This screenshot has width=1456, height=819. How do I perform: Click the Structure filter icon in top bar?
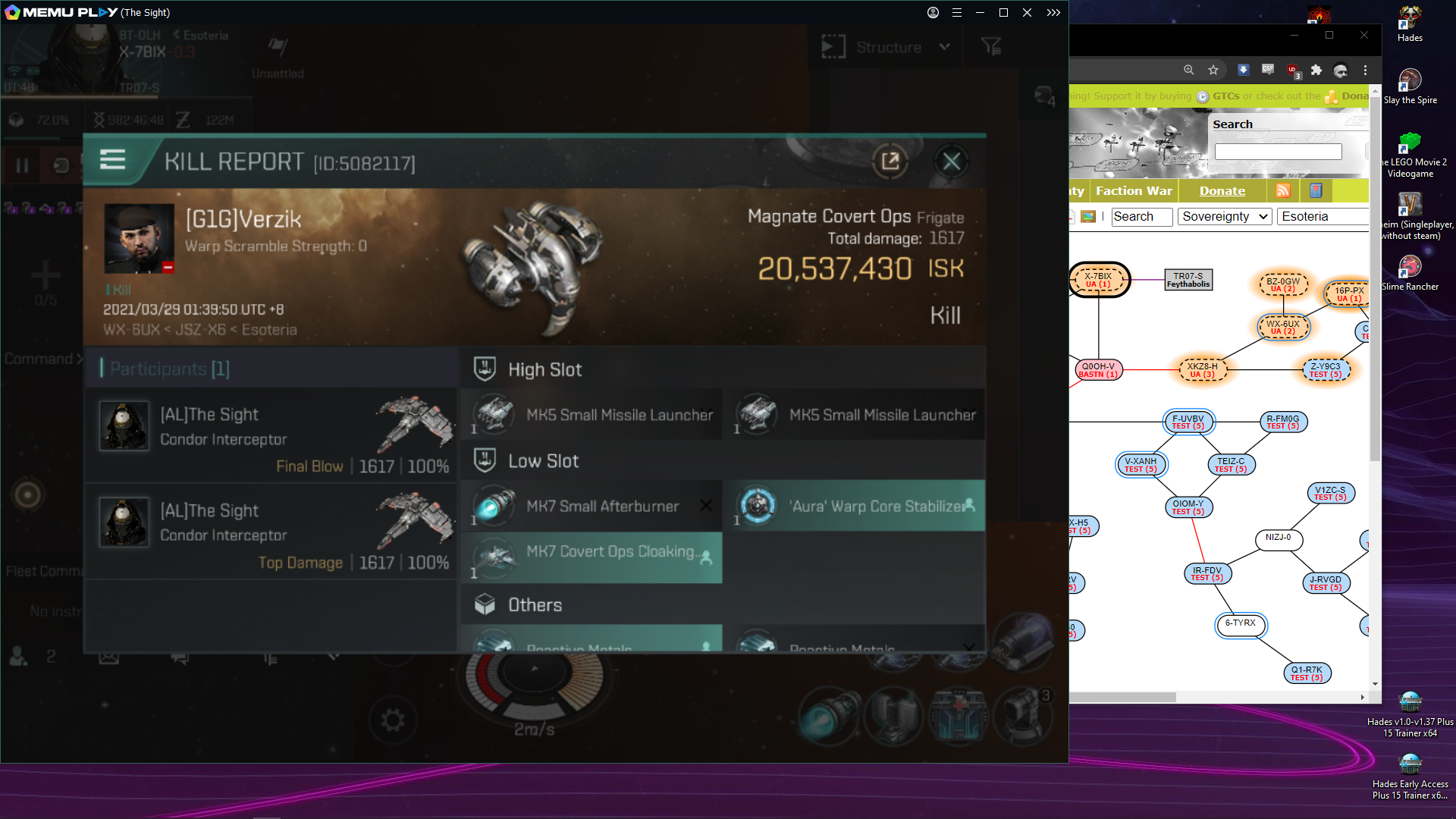point(991,48)
